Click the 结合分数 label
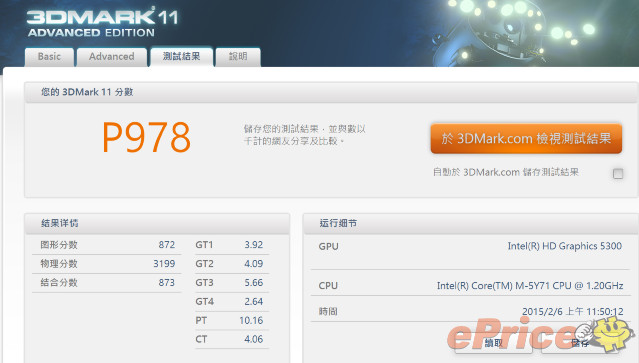Viewport: 639px width, 363px height. (59, 282)
